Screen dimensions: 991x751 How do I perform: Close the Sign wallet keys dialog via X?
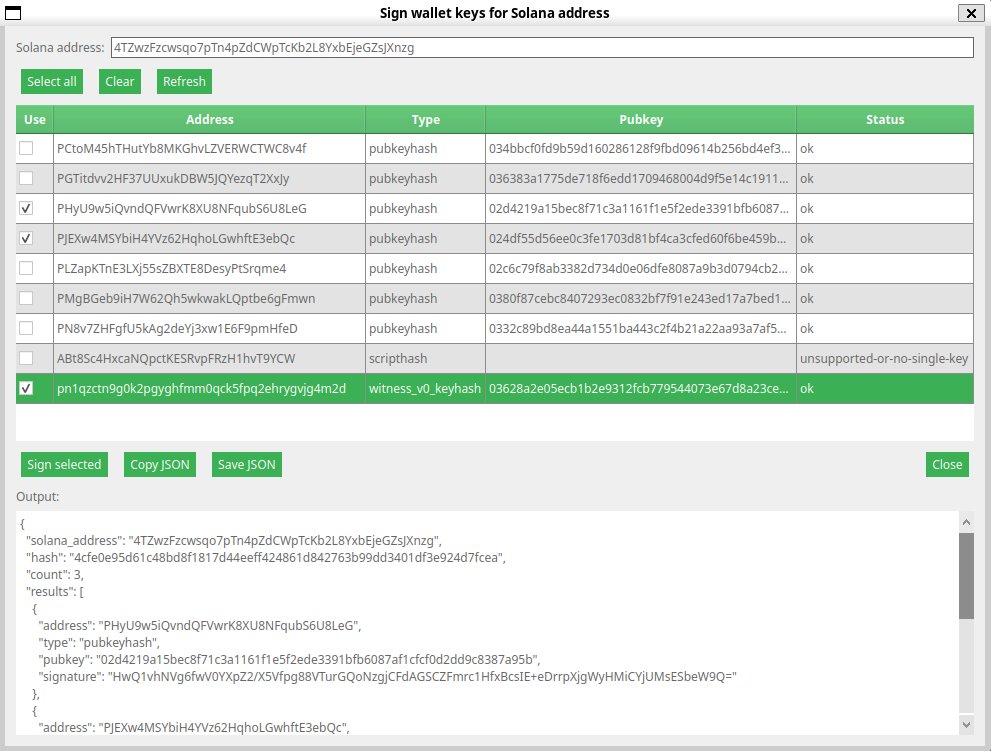click(x=971, y=13)
